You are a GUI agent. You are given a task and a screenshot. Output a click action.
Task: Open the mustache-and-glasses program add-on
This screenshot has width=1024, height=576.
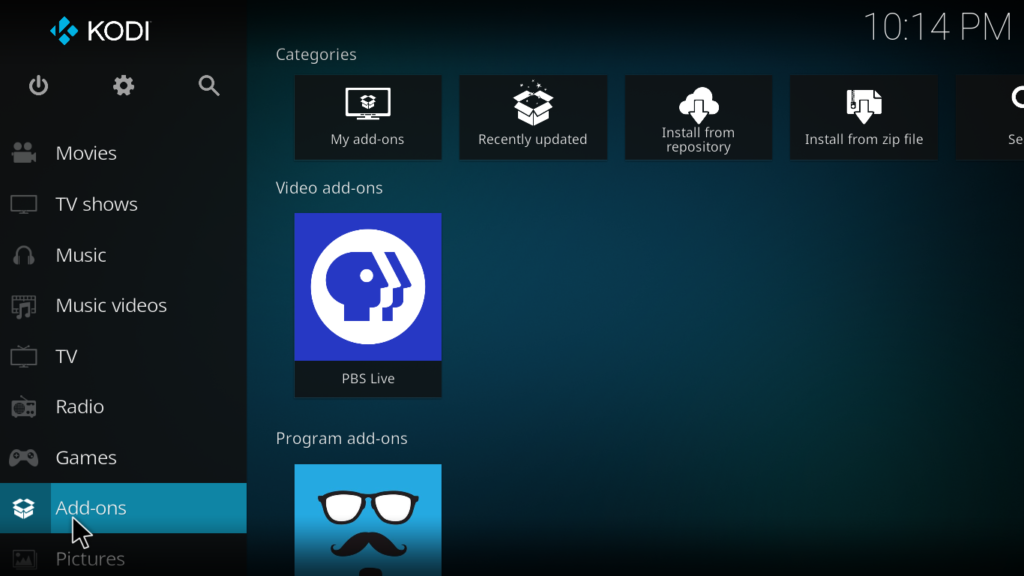pos(368,520)
